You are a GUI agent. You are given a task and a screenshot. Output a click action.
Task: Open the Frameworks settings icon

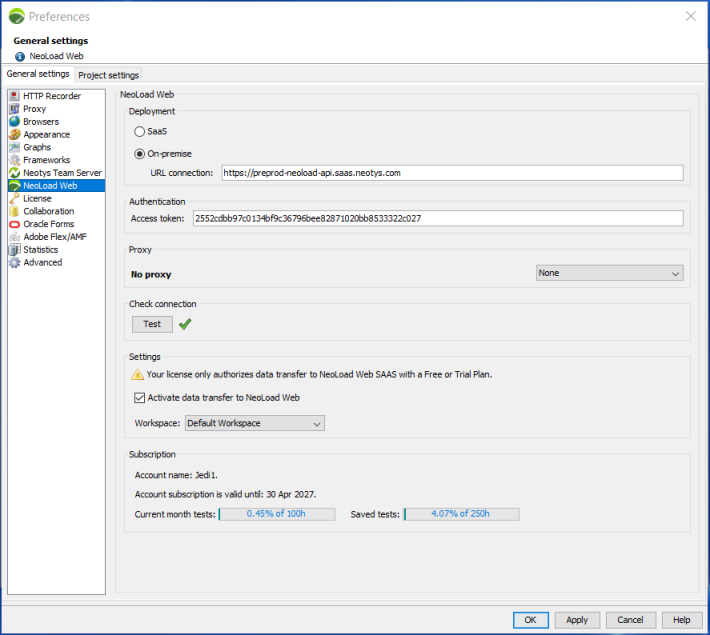[14, 160]
